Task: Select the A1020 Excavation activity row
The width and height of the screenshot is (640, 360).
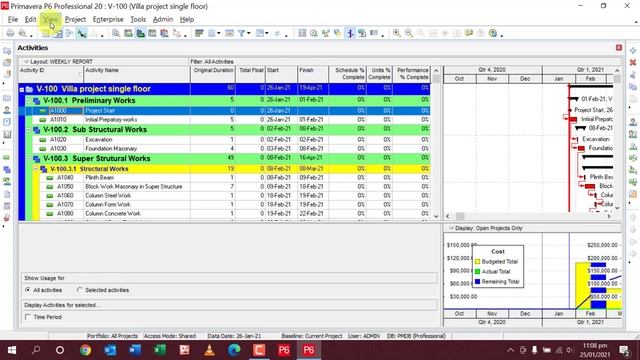Action: (x=231, y=140)
